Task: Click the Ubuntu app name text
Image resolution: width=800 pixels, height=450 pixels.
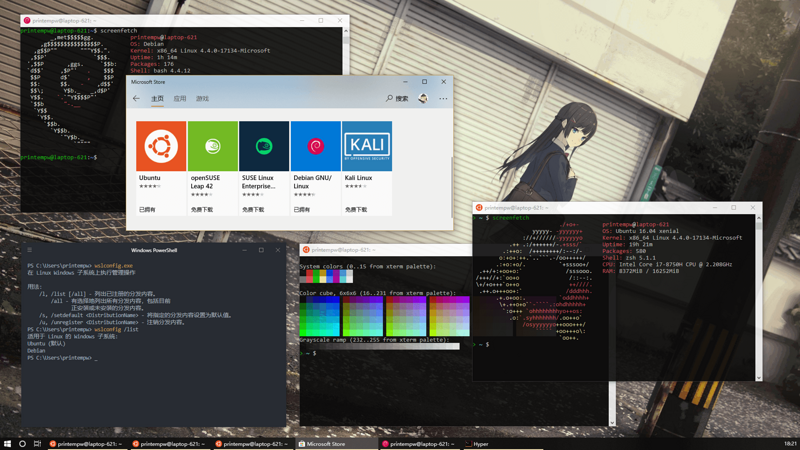Action: point(149,178)
